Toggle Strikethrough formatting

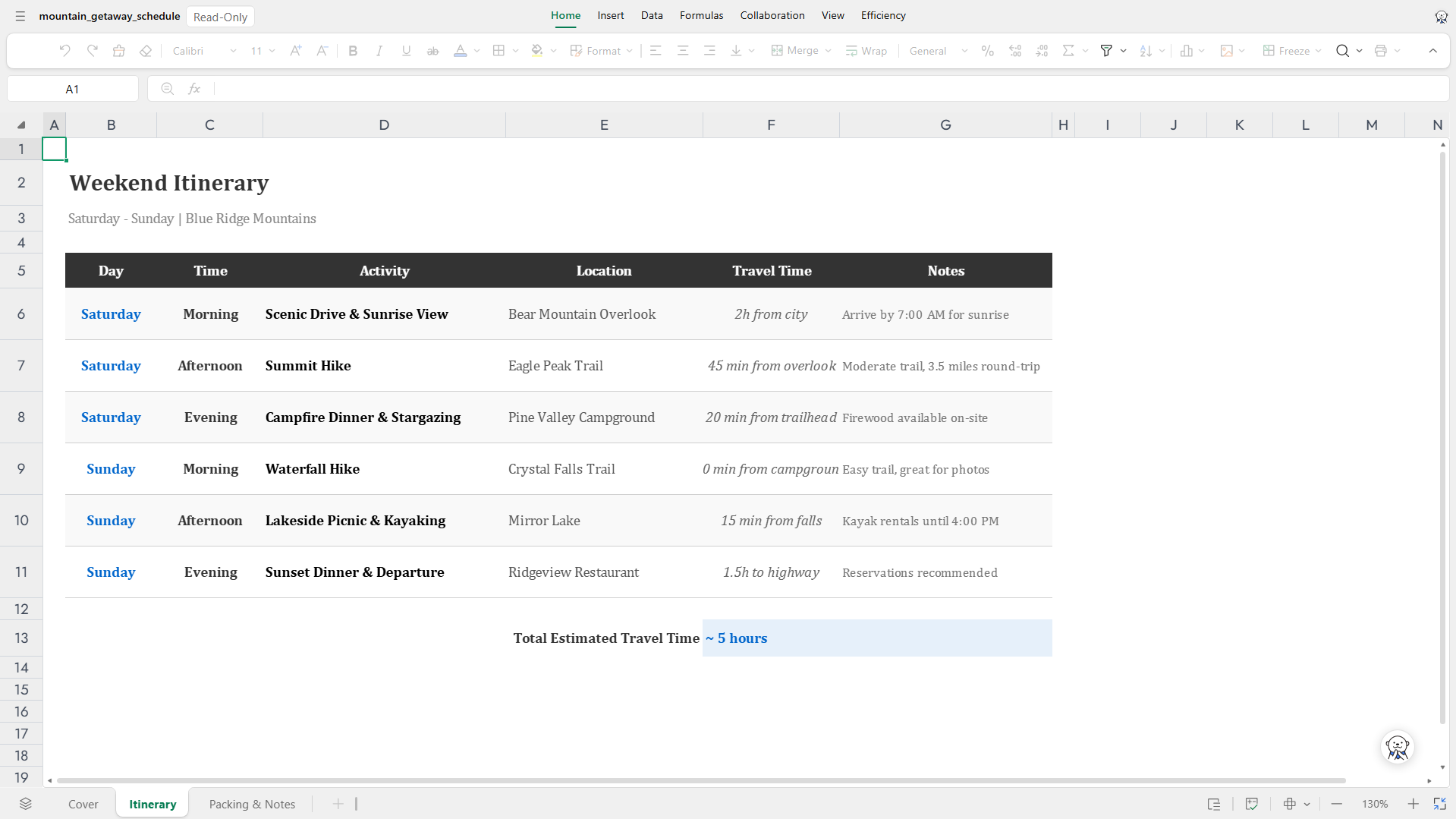[433, 51]
